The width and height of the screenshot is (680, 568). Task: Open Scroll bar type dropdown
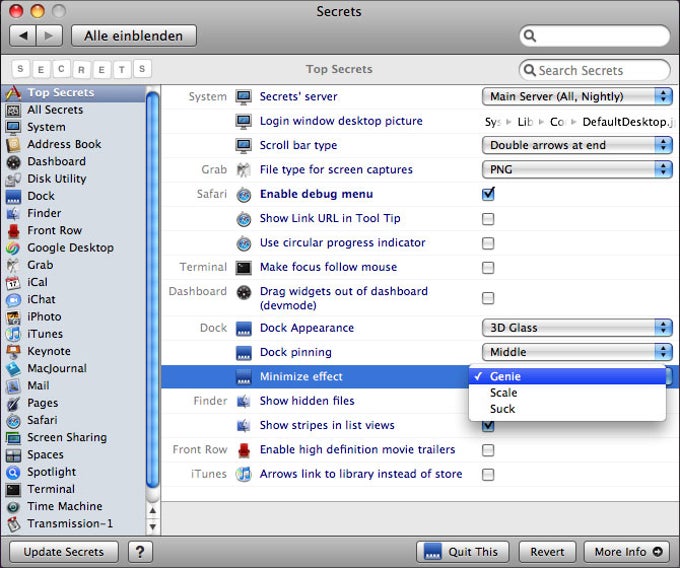point(577,145)
